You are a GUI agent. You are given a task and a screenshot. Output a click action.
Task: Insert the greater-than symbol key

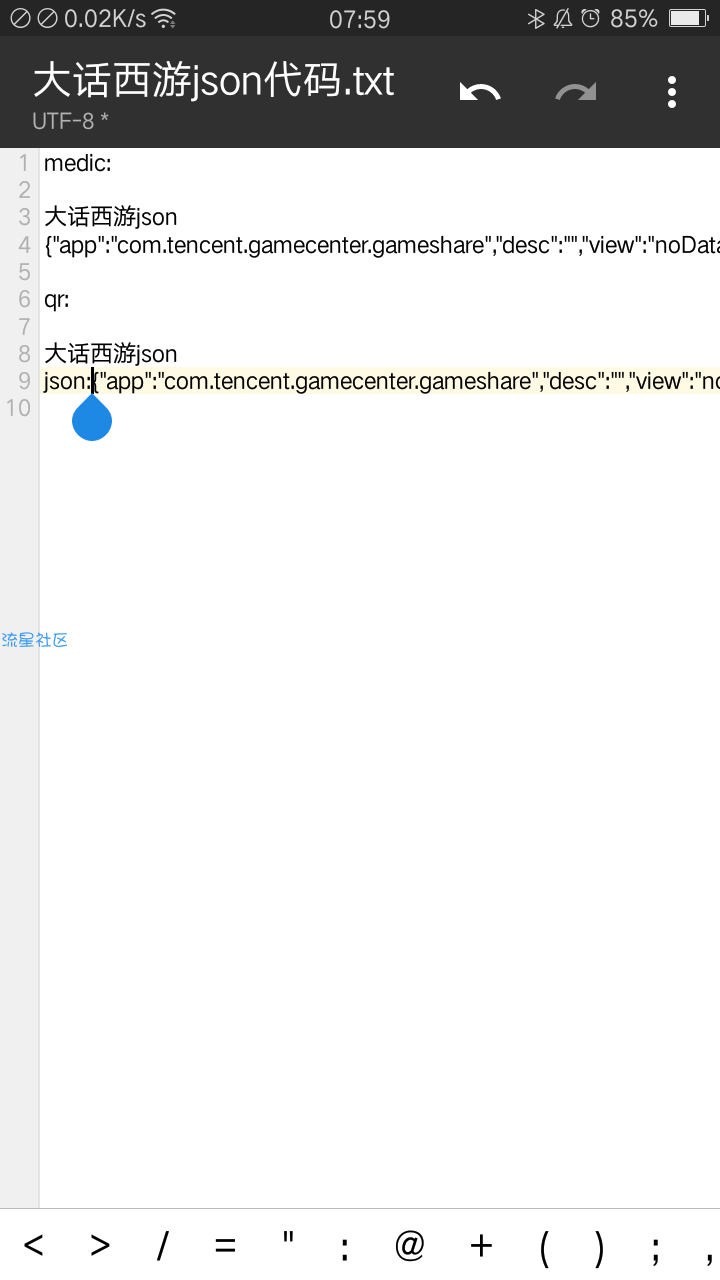[x=100, y=1245]
